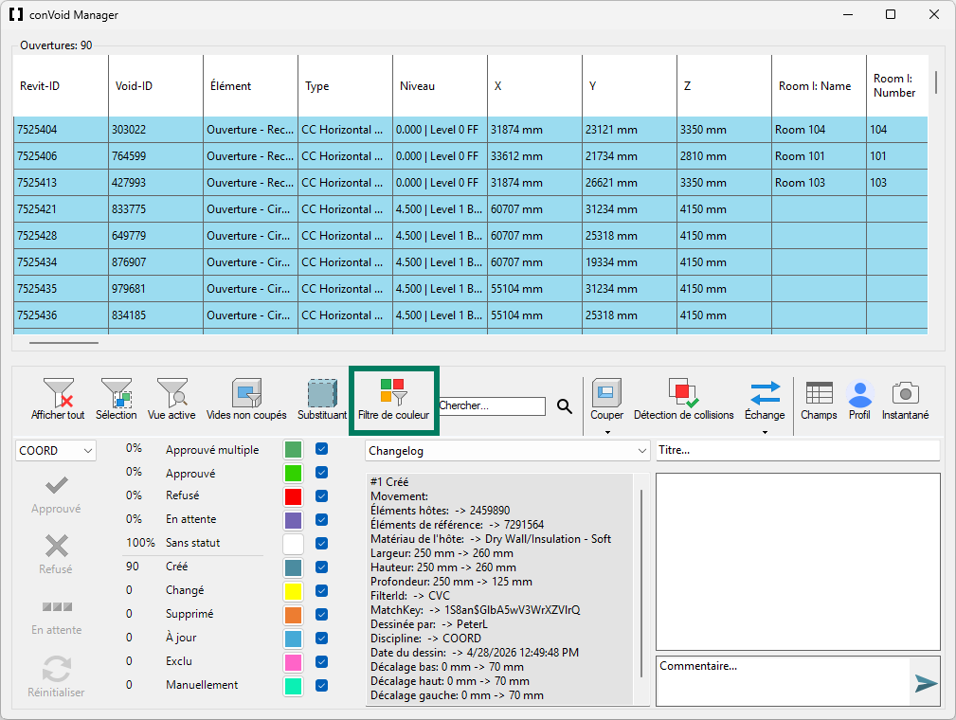
Task: Click the Couper tool icon
Action: pos(607,393)
